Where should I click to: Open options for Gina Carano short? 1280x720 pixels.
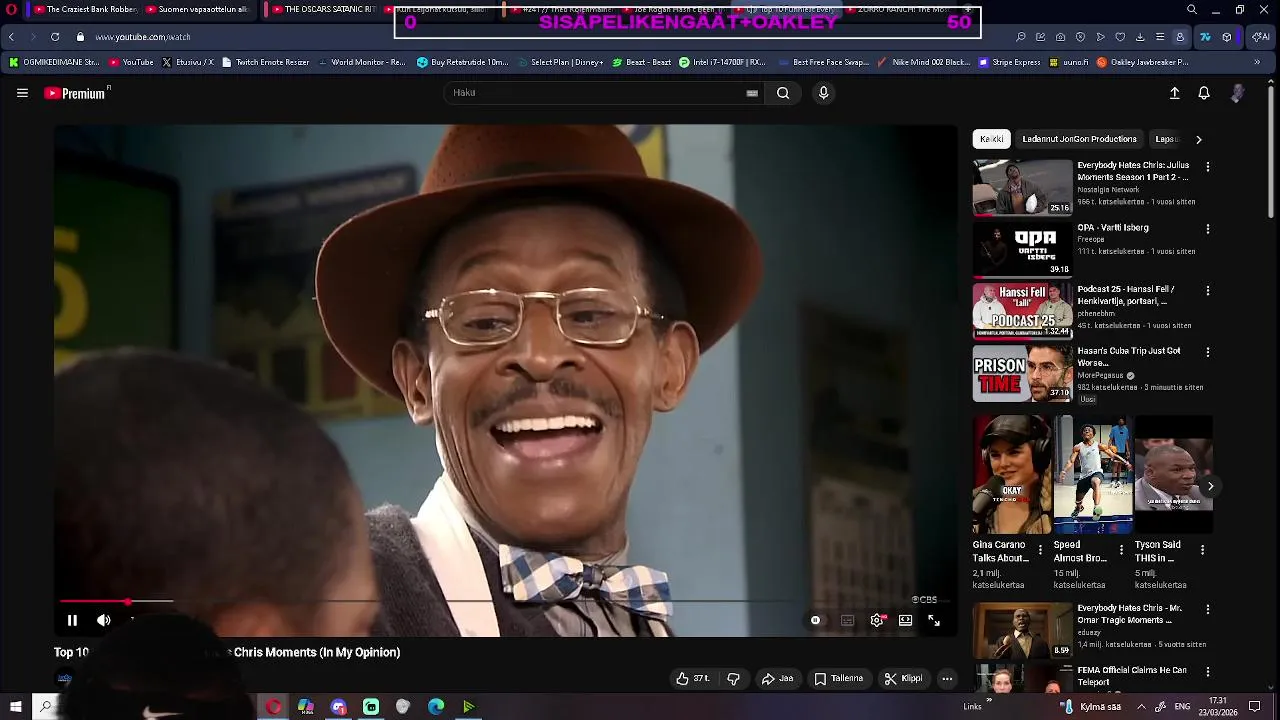click(x=1040, y=550)
